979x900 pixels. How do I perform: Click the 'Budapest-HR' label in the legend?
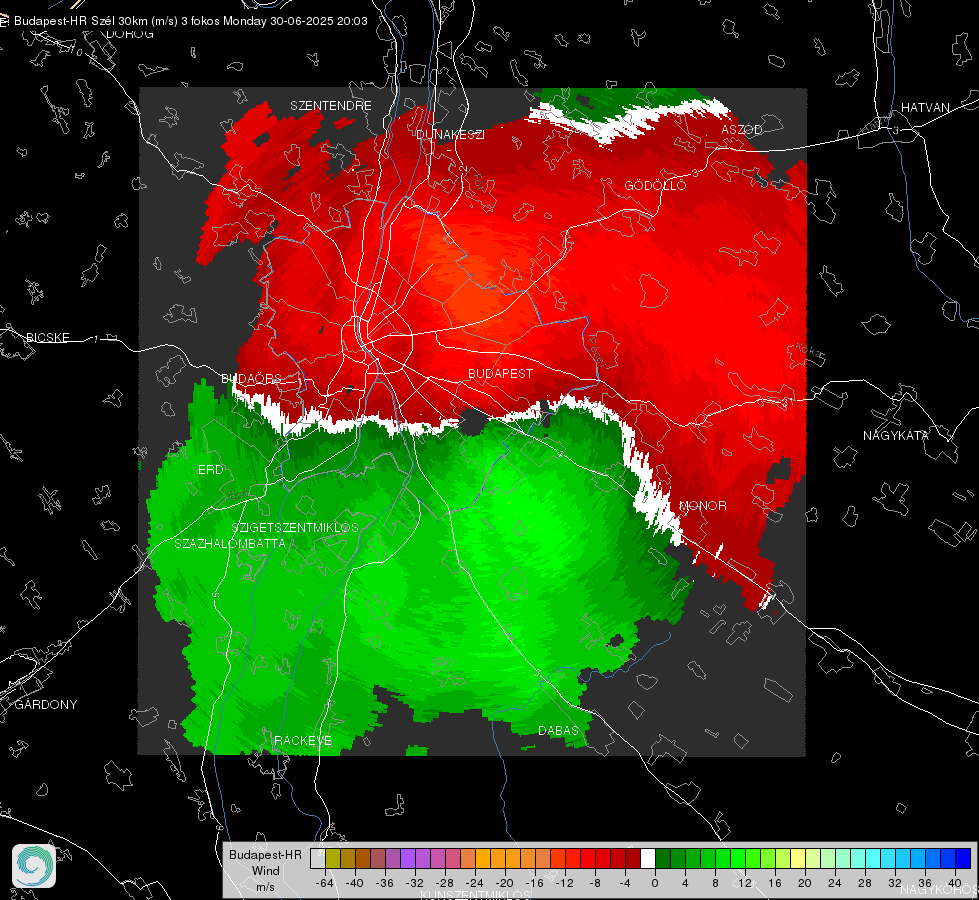265,855
